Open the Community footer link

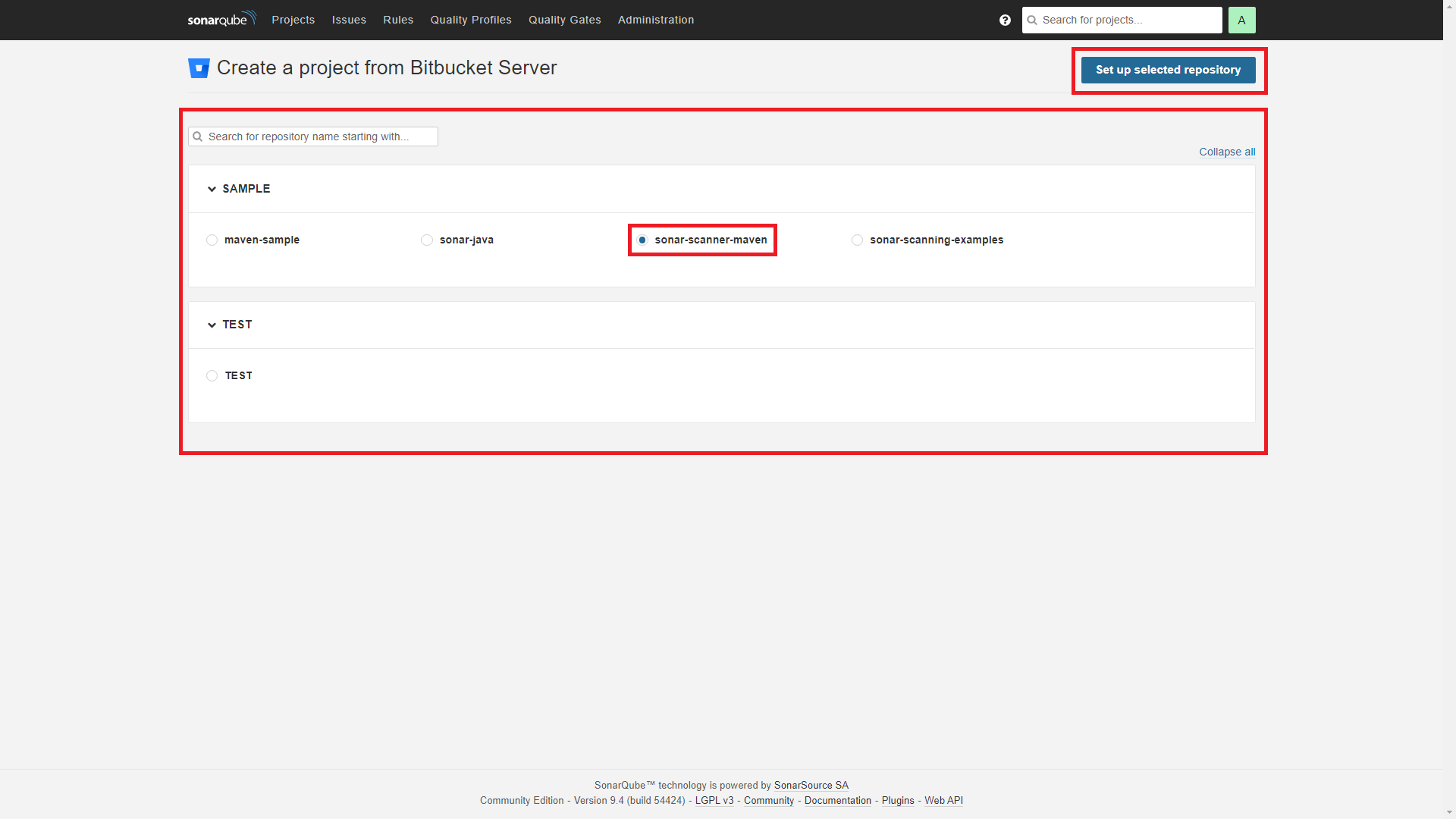[768, 801]
